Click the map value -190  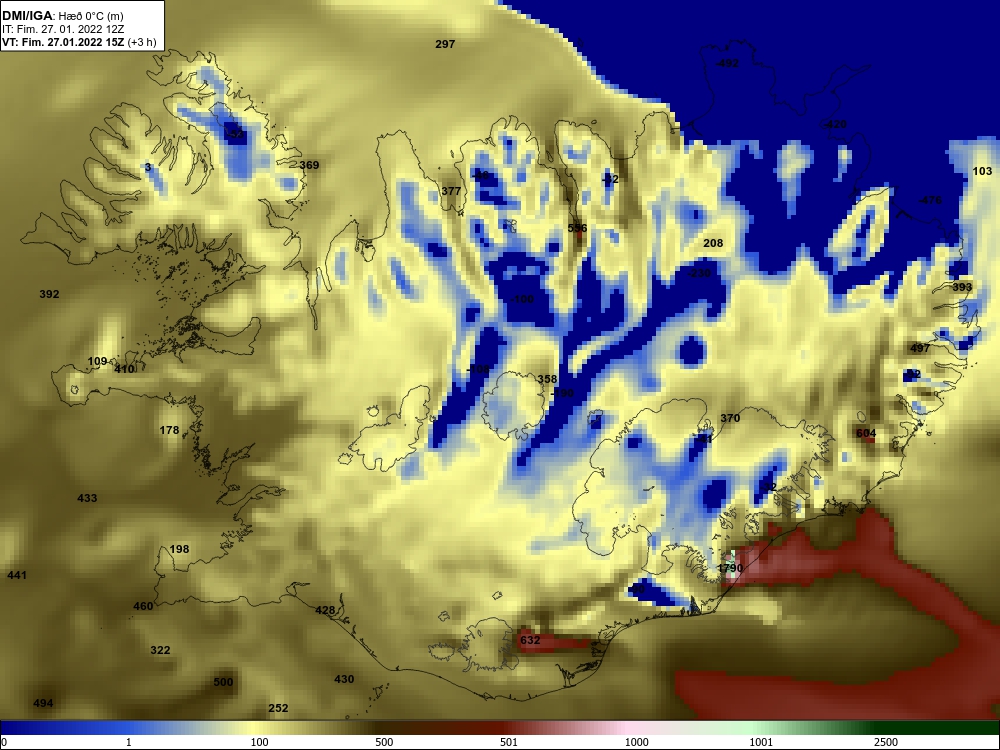click(561, 393)
